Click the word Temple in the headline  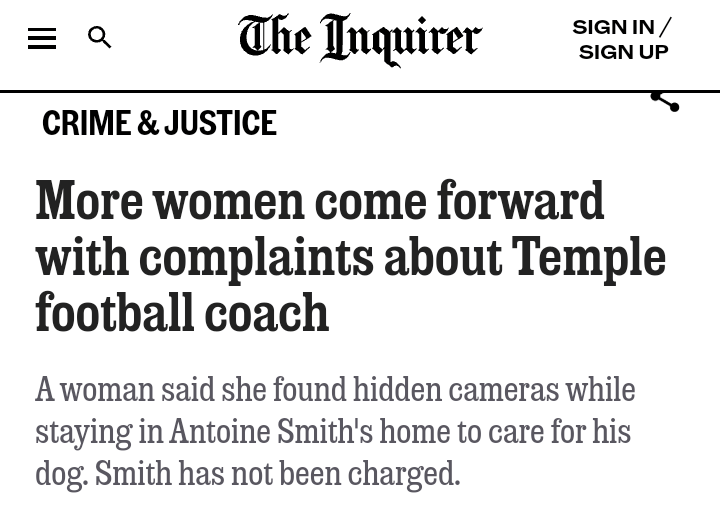tap(589, 258)
